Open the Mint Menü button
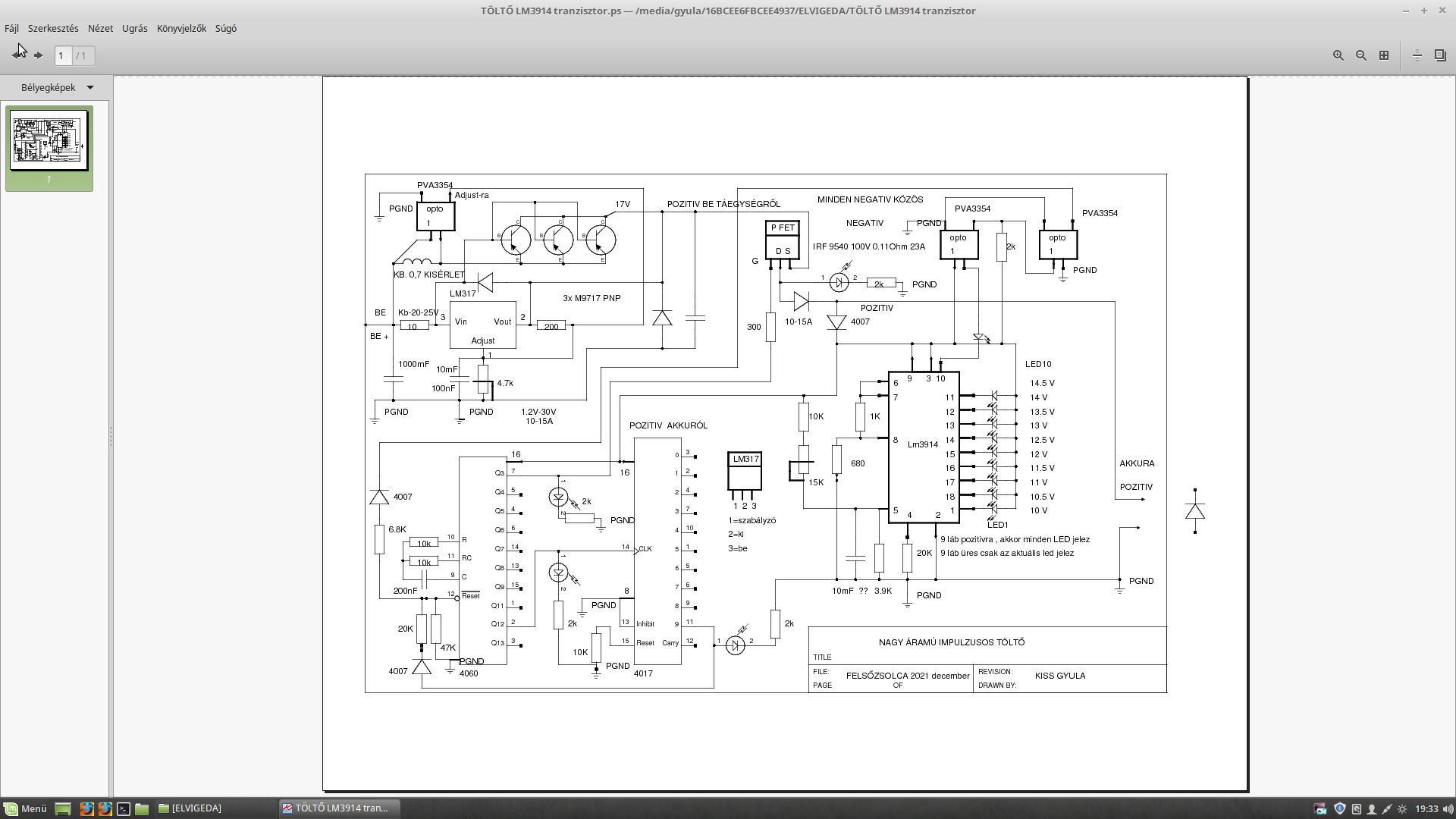1456x819 pixels. 26,808
